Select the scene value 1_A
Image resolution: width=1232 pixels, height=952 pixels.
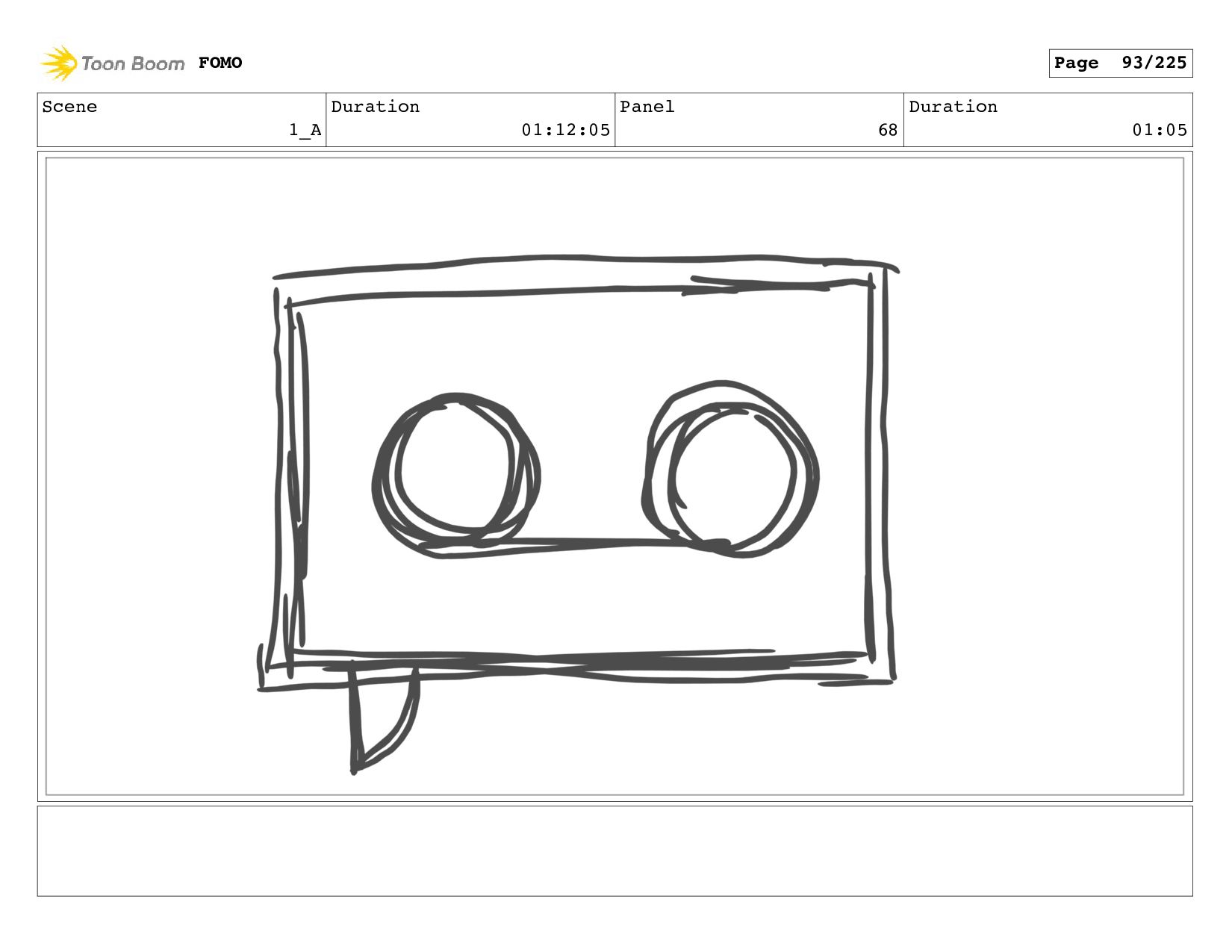pyautogui.click(x=305, y=131)
